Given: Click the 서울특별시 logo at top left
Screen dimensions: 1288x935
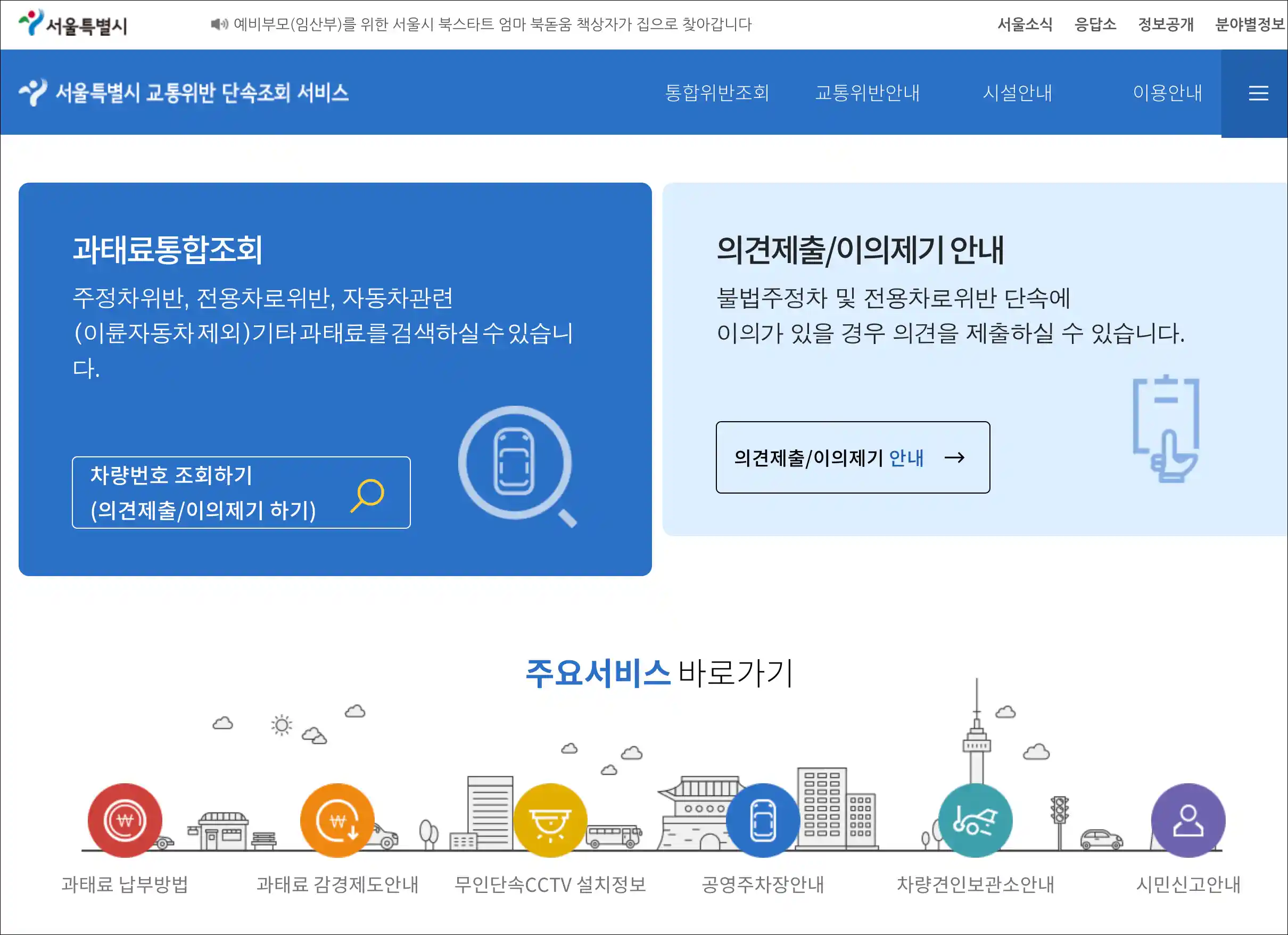Looking at the screenshot, I should pos(73,23).
